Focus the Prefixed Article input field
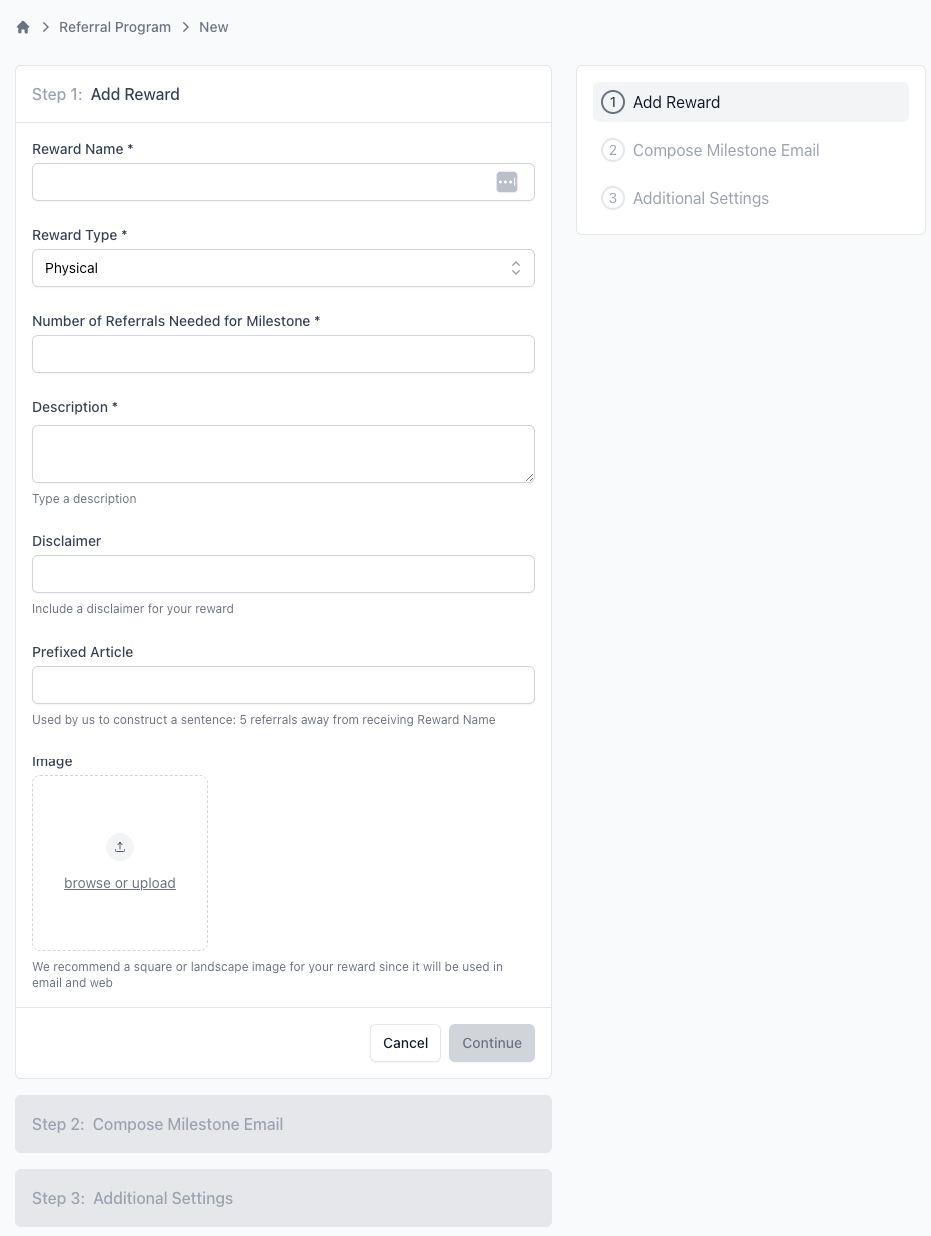Image resolution: width=931 pixels, height=1236 pixels. point(283,685)
